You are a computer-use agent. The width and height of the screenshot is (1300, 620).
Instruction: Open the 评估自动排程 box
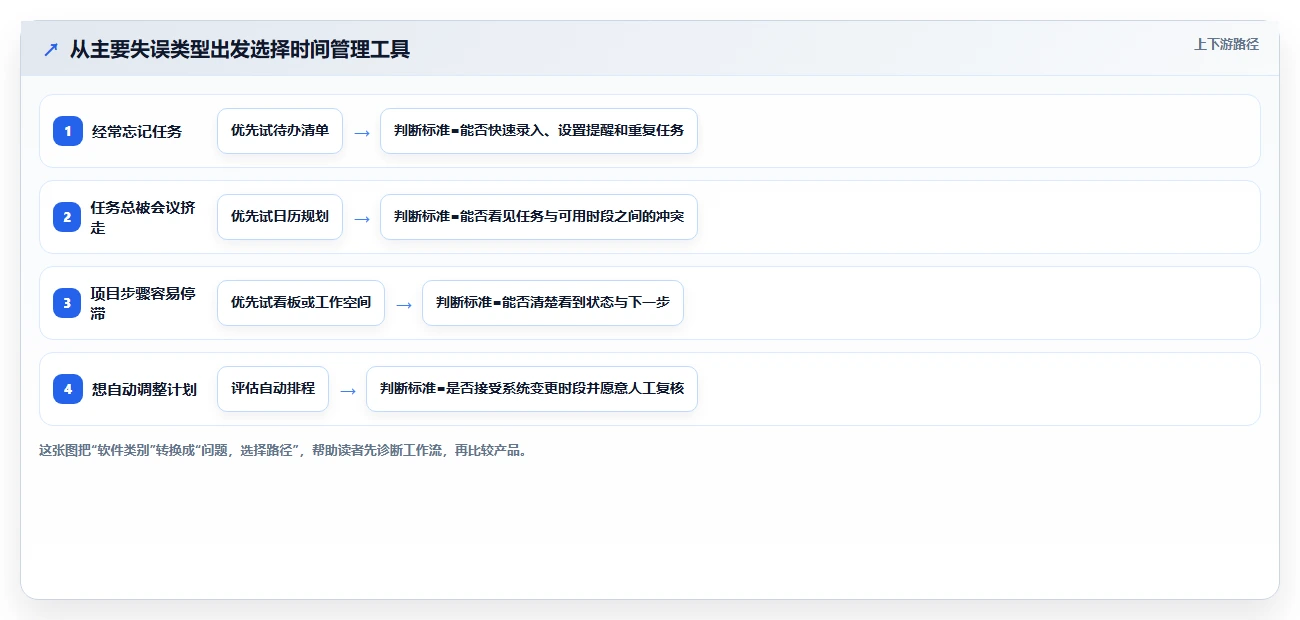[273, 389]
